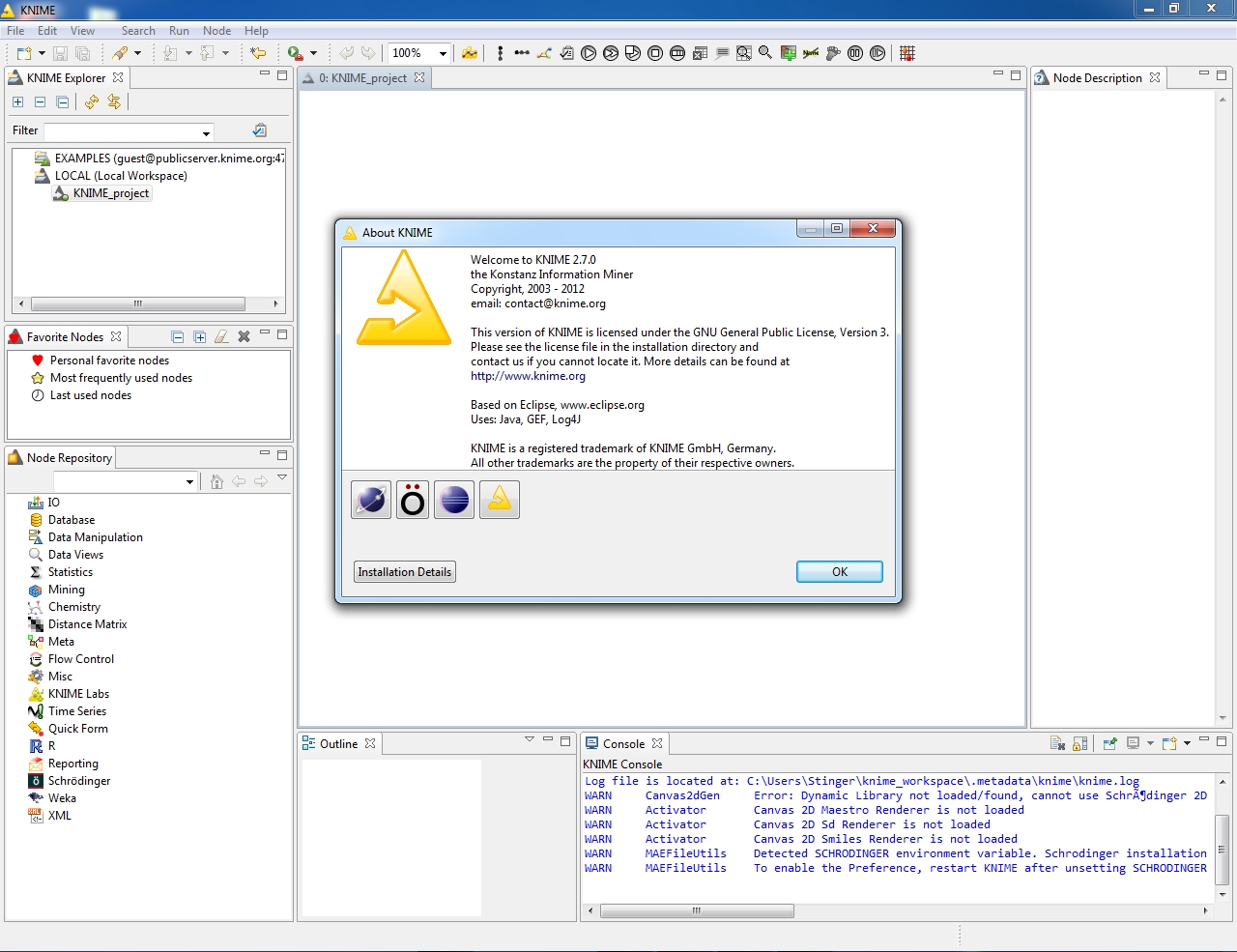Select the Node Description tab
Image resolution: width=1237 pixels, height=952 pixels.
1097,78
